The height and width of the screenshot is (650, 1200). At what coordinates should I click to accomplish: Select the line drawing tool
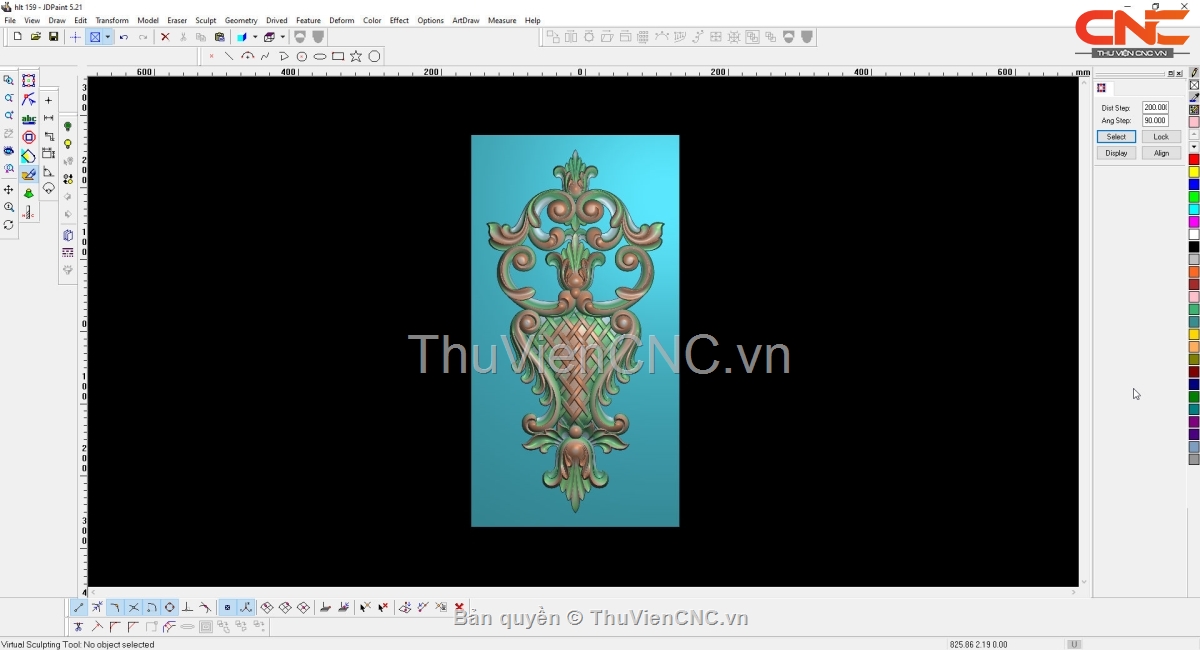click(229, 56)
